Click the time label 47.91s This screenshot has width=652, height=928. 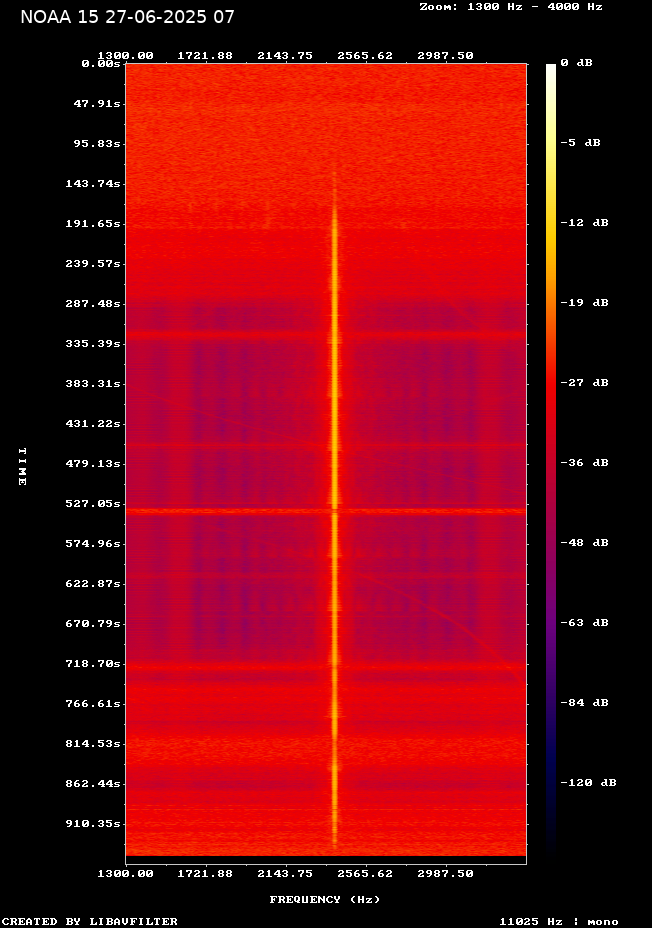pyautogui.click(x=97, y=104)
